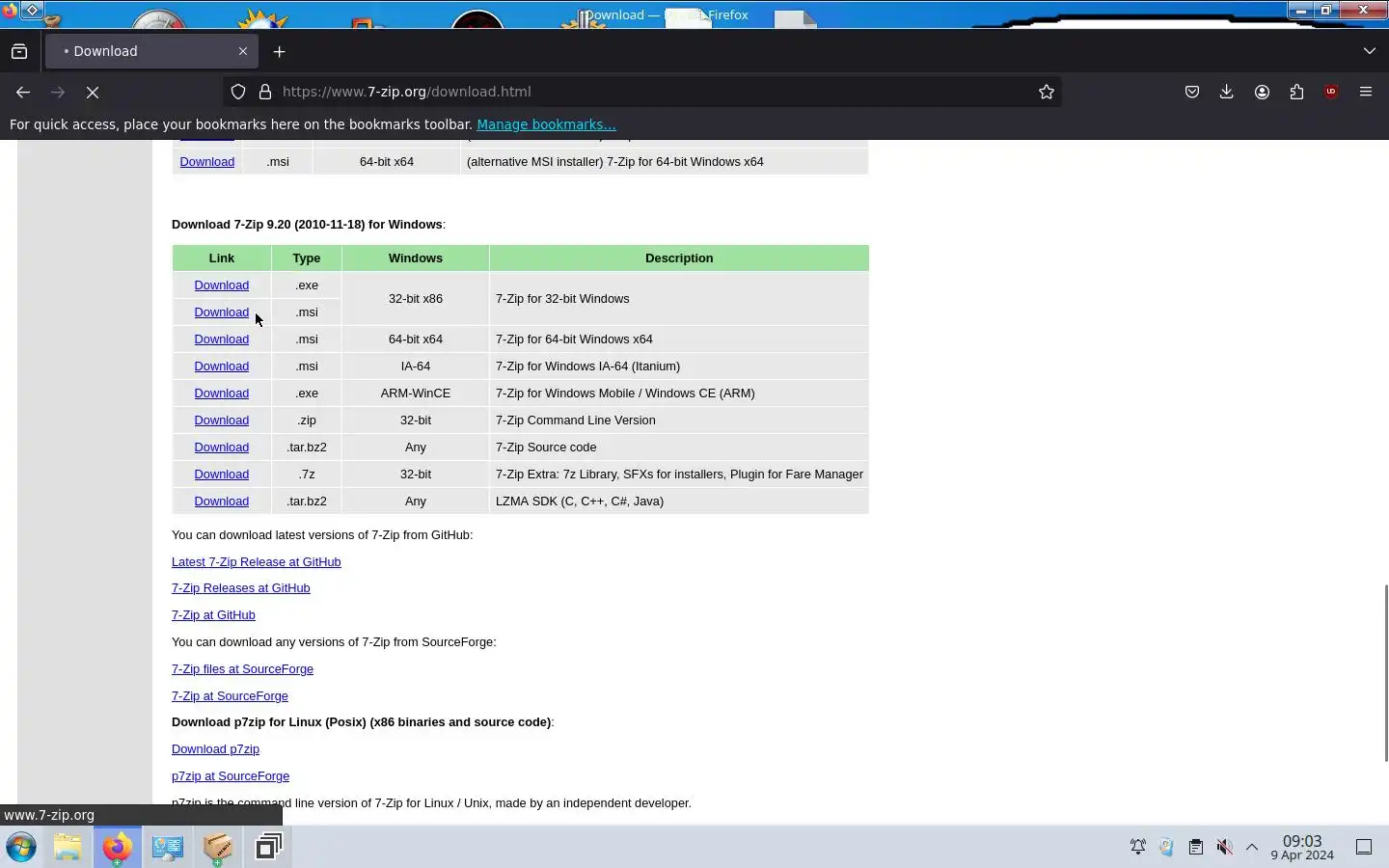Click the Description column header

[679, 258]
